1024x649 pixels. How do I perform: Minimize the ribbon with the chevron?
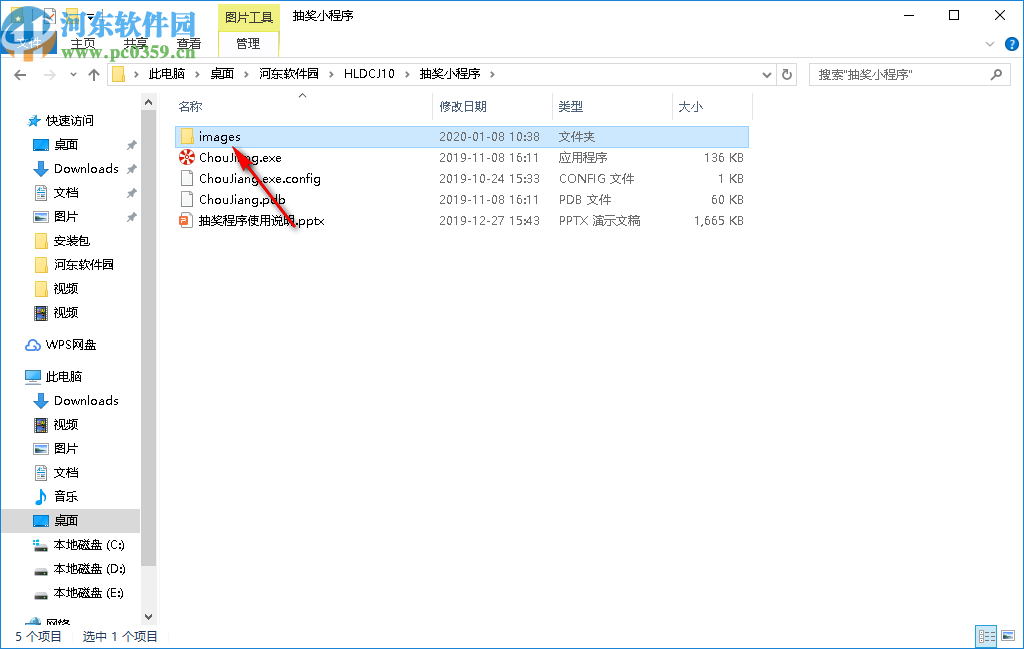pos(989,45)
